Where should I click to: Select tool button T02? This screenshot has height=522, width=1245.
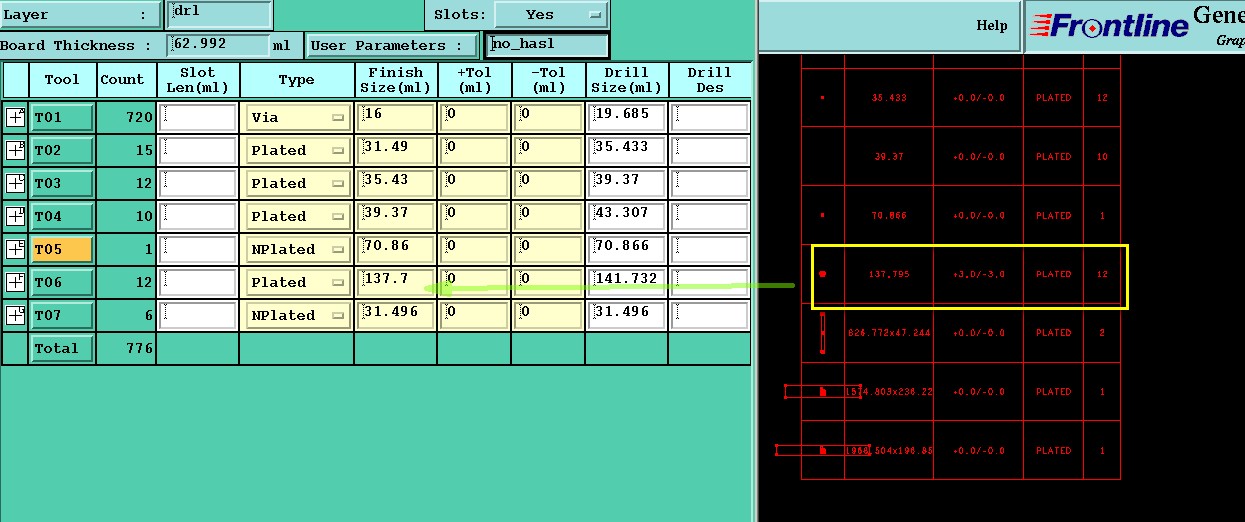(x=61, y=150)
